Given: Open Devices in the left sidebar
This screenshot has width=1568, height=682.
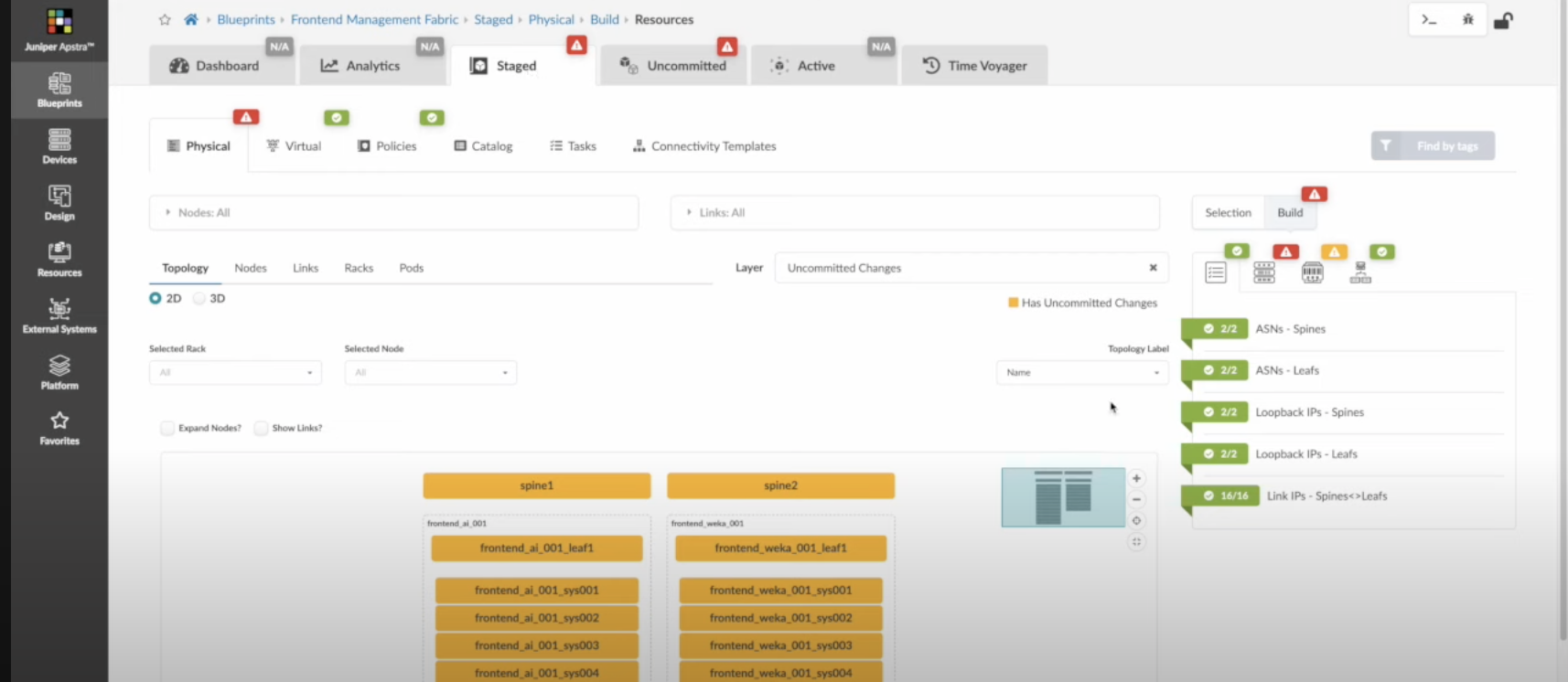Looking at the screenshot, I should 59,146.
